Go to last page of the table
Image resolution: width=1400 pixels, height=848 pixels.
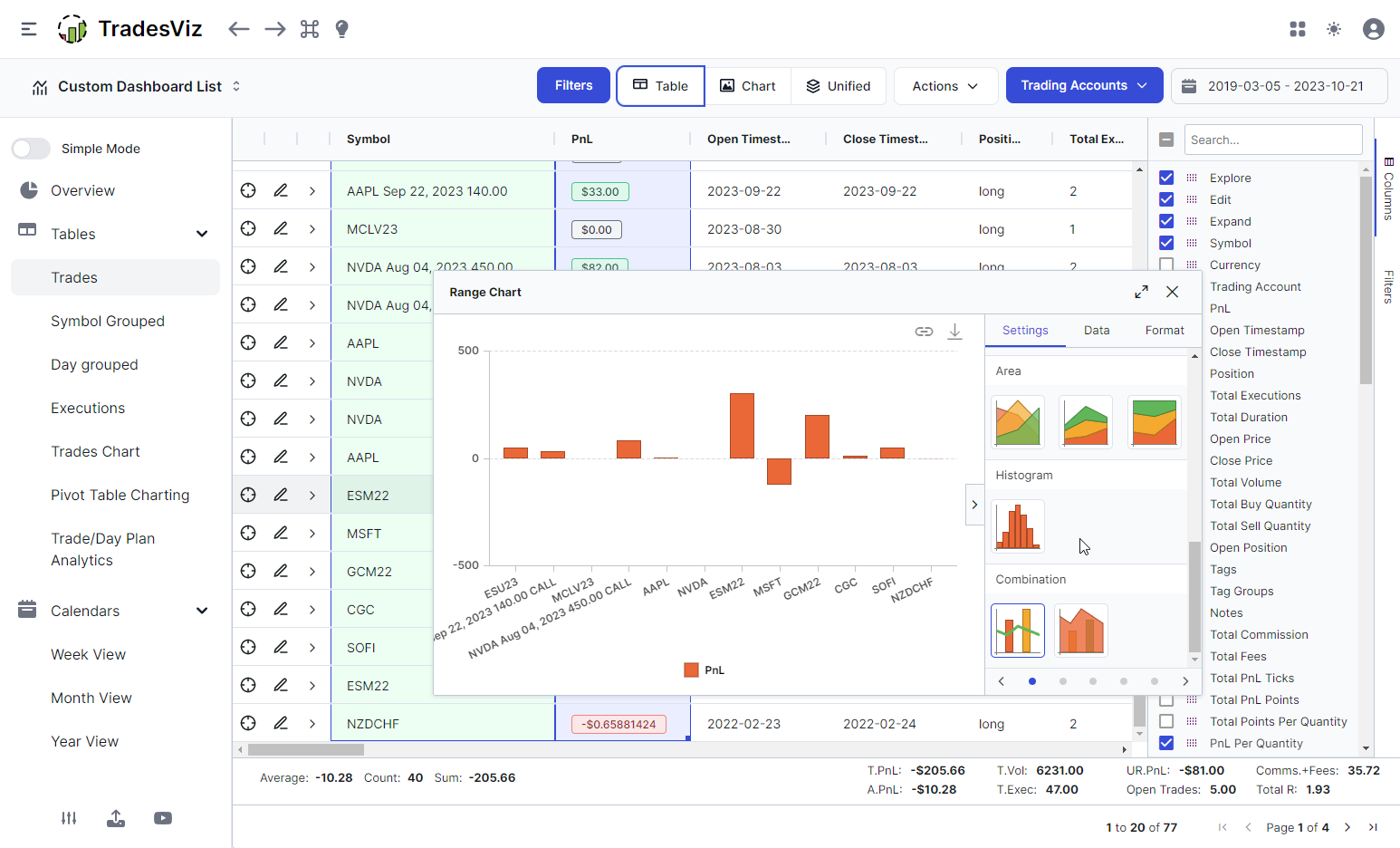pyautogui.click(x=1373, y=827)
